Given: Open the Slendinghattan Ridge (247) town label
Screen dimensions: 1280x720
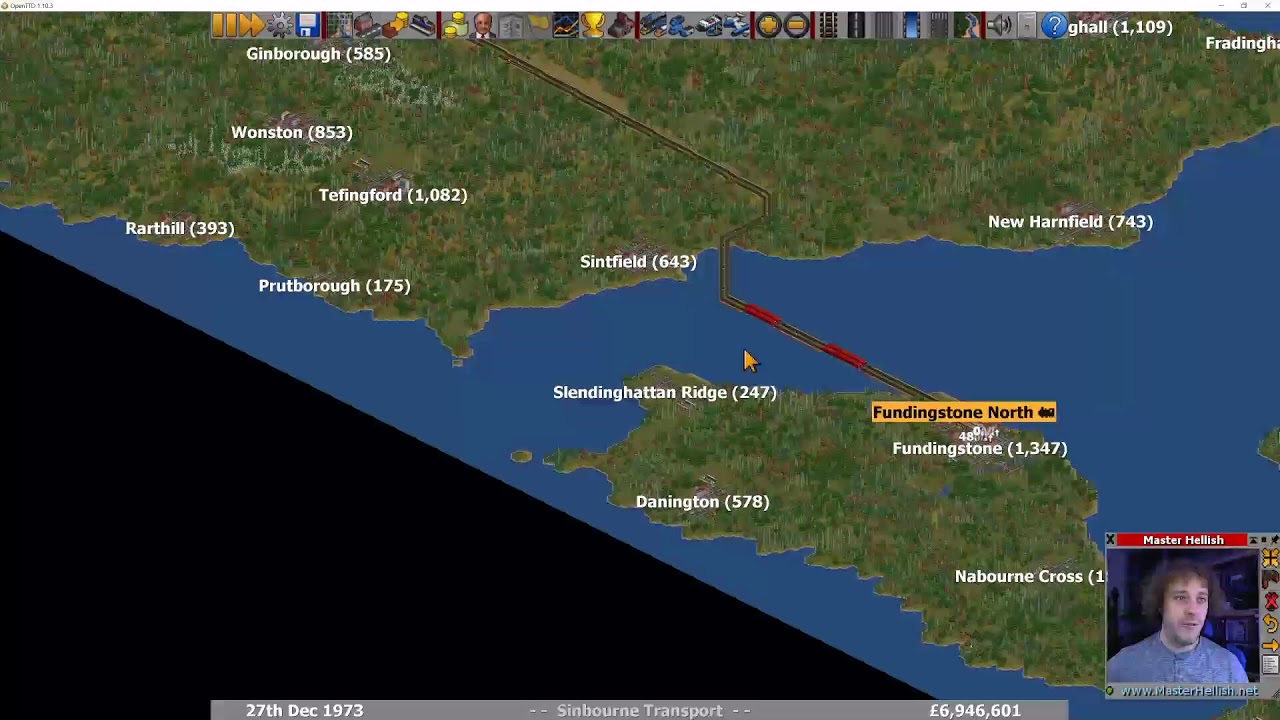Looking at the screenshot, I should 665,392.
